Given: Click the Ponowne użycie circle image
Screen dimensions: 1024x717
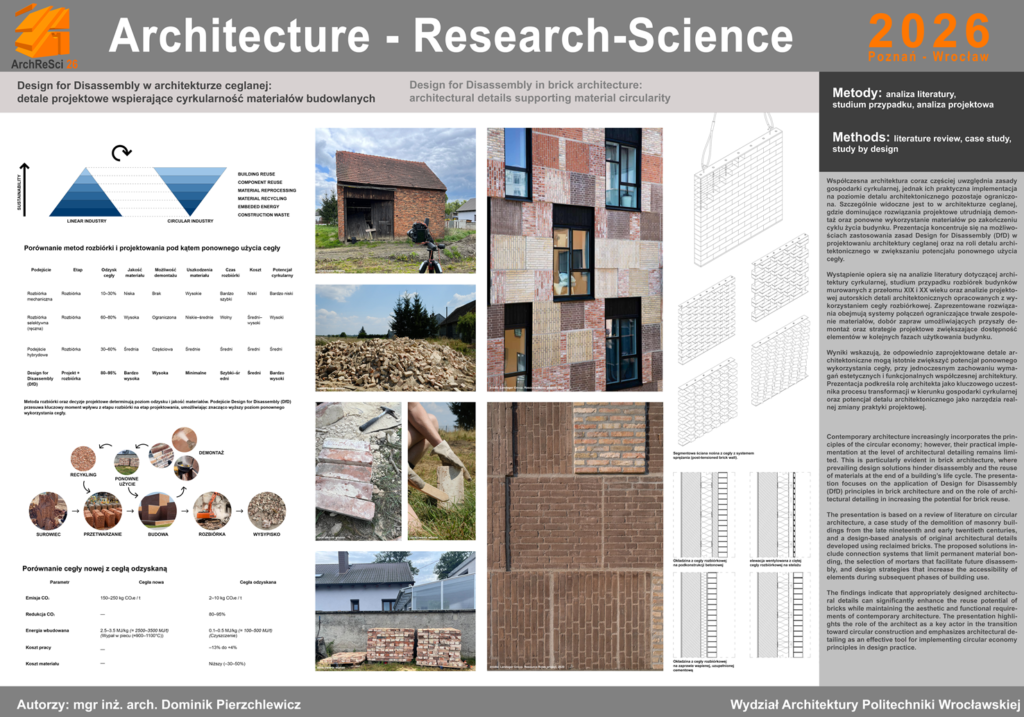Looking at the screenshot, I should coord(126,462).
